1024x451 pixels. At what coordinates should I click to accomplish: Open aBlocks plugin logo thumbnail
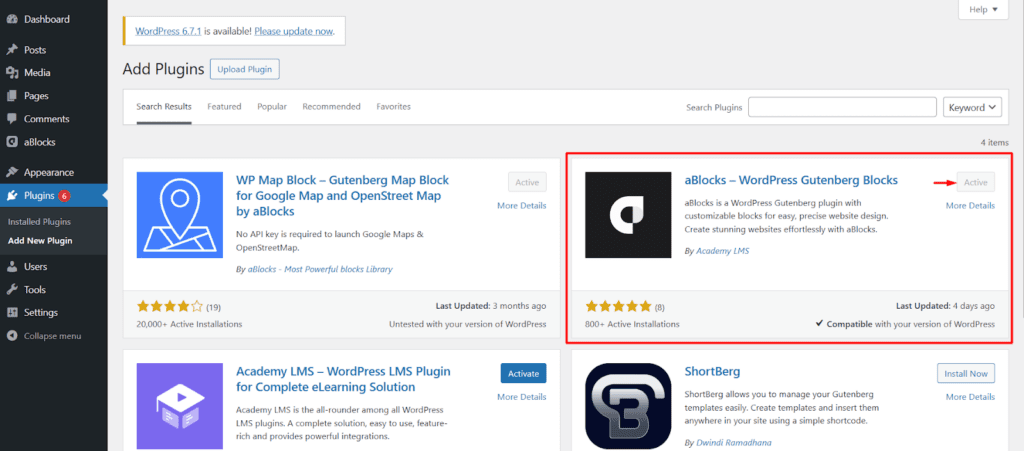(628, 215)
